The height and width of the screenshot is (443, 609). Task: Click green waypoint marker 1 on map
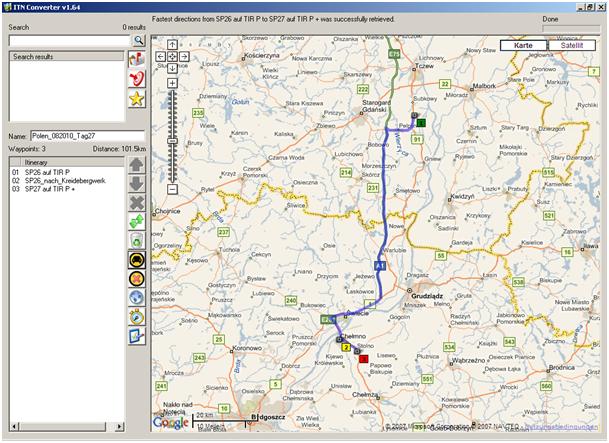click(x=421, y=123)
